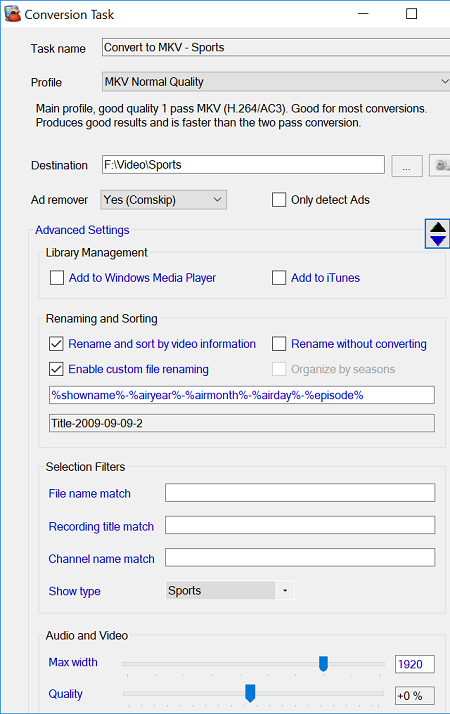Check Rename without converting option
450x714 pixels.
pos(279,344)
